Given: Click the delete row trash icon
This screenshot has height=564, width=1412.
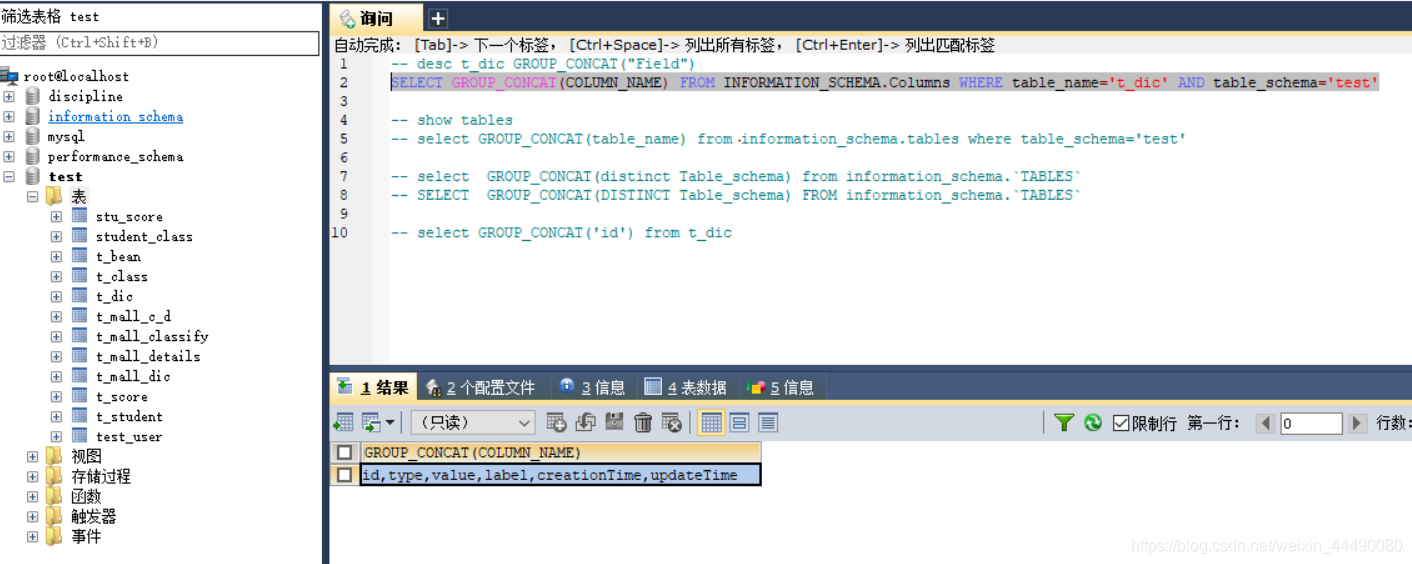Looking at the screenshot, I should pyautogui.click(x=643, y=423).
